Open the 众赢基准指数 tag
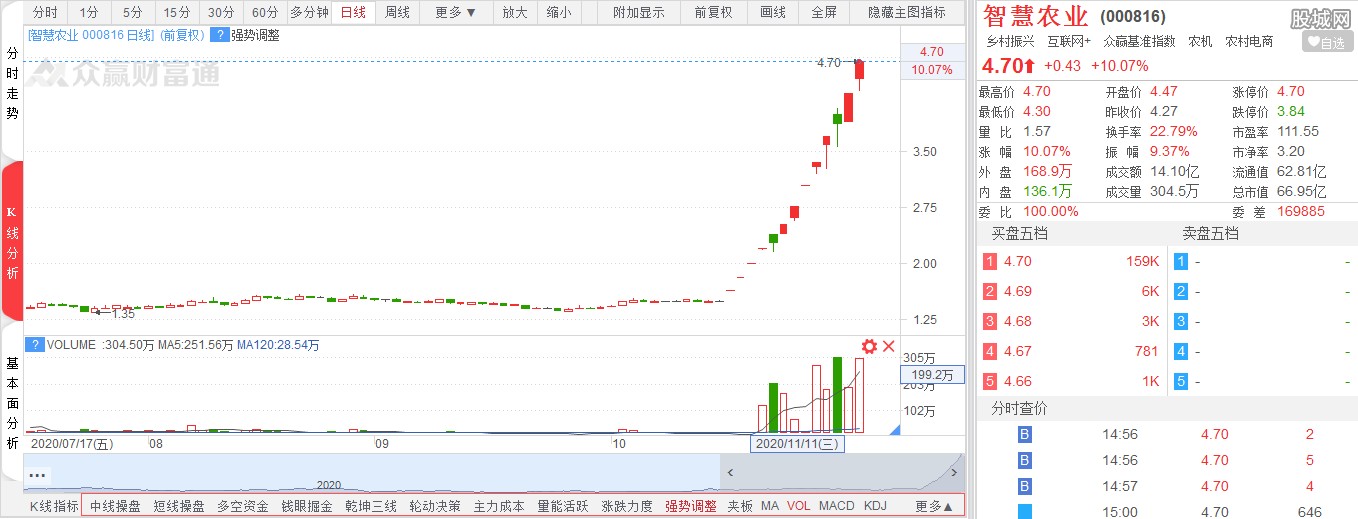This screenshot has width=1358, height=519. click(1140, 41)
